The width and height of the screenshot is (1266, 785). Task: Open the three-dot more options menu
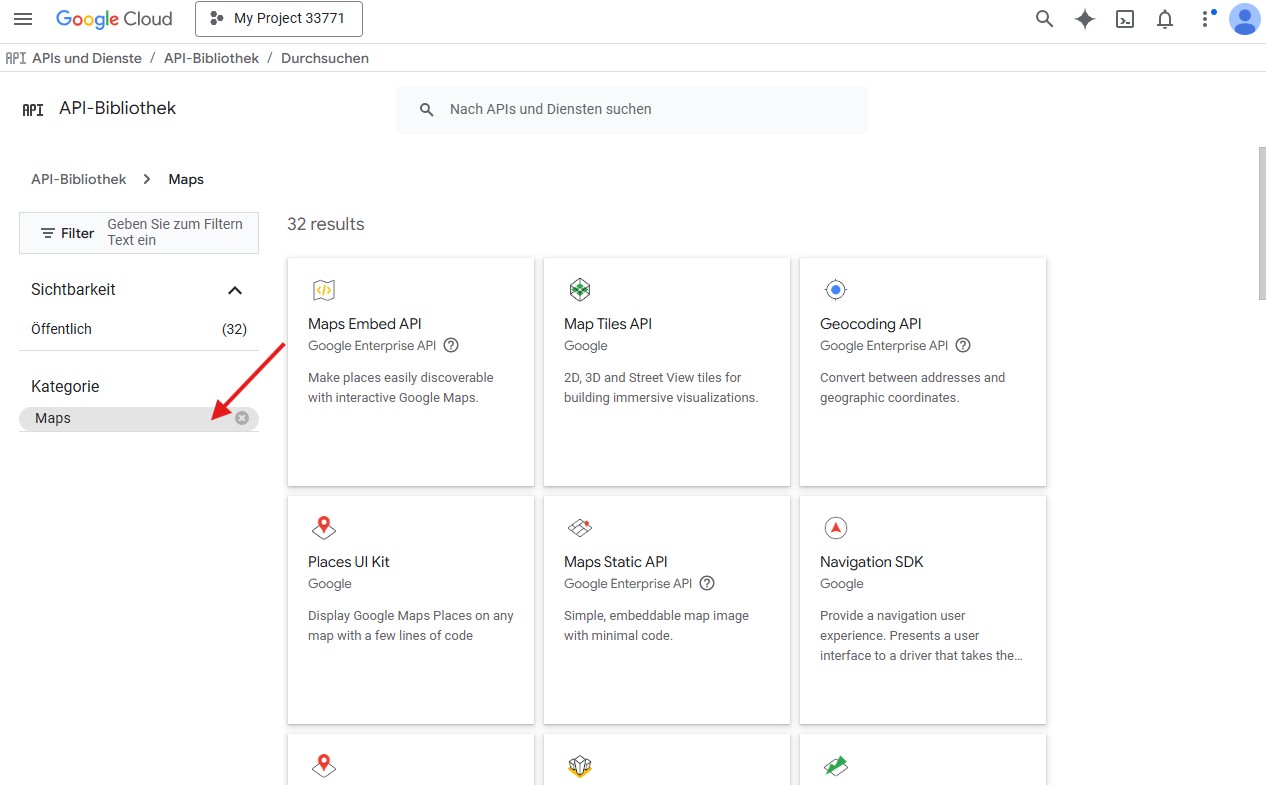point(1204,19)
